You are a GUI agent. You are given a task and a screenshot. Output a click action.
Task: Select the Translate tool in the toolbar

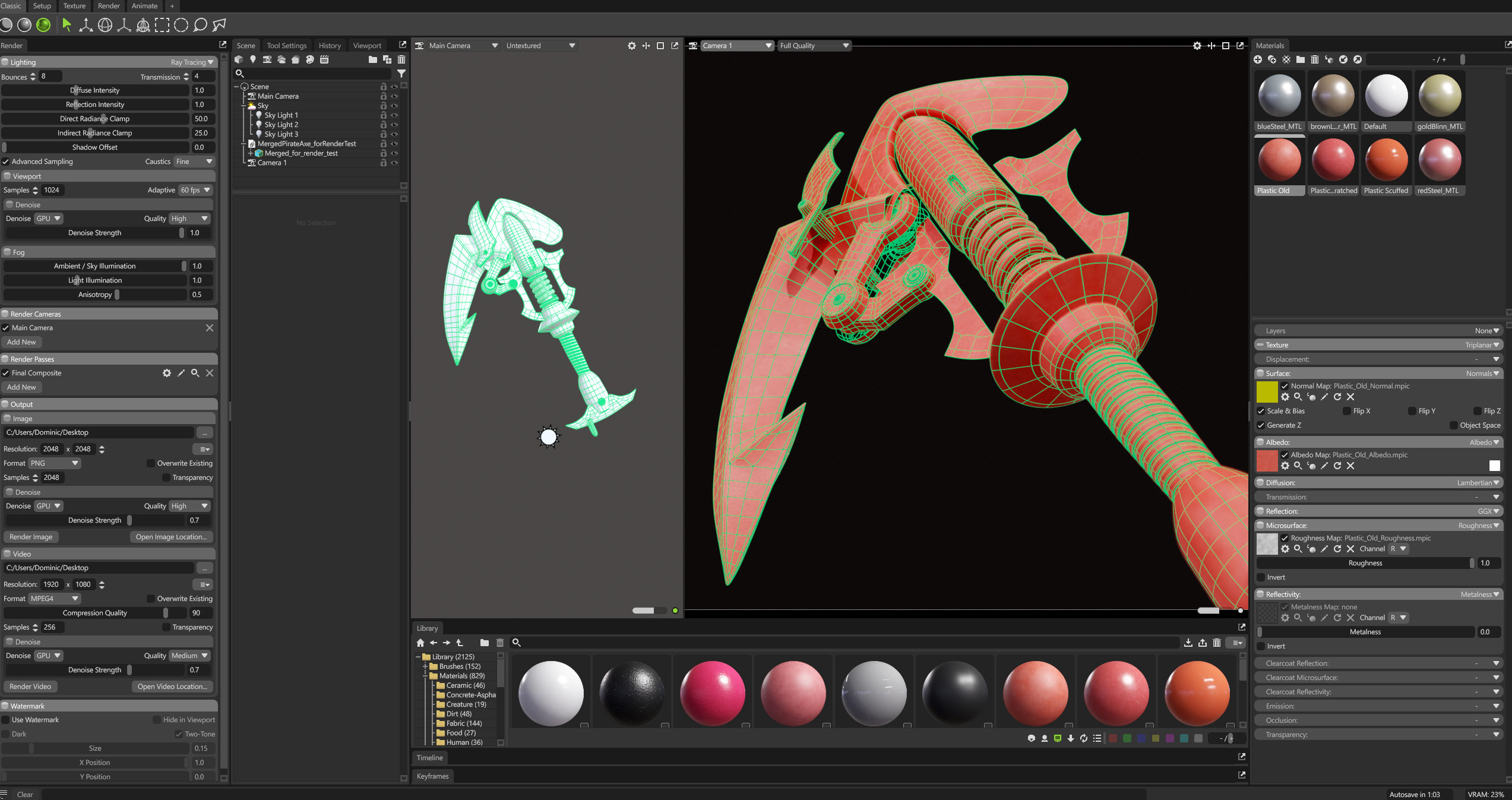(85, 25)
